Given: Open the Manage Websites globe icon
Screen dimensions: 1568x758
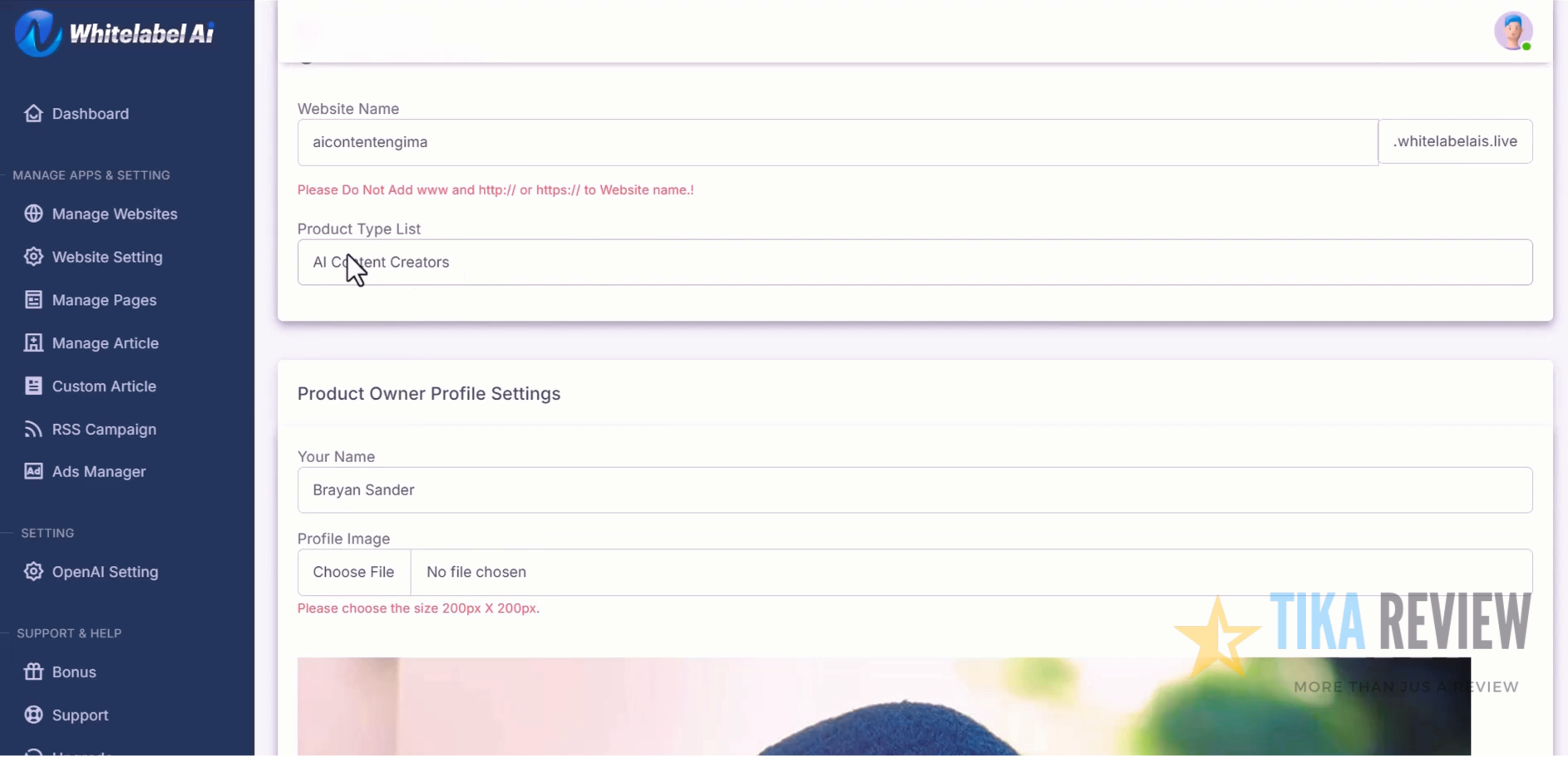Looking at the screenshot, I should point(33,214).
